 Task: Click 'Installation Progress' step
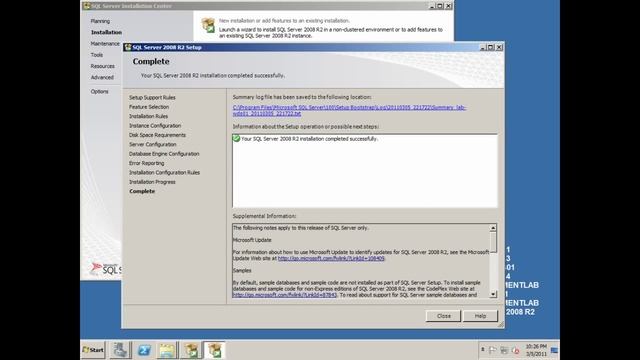(152, 182)
